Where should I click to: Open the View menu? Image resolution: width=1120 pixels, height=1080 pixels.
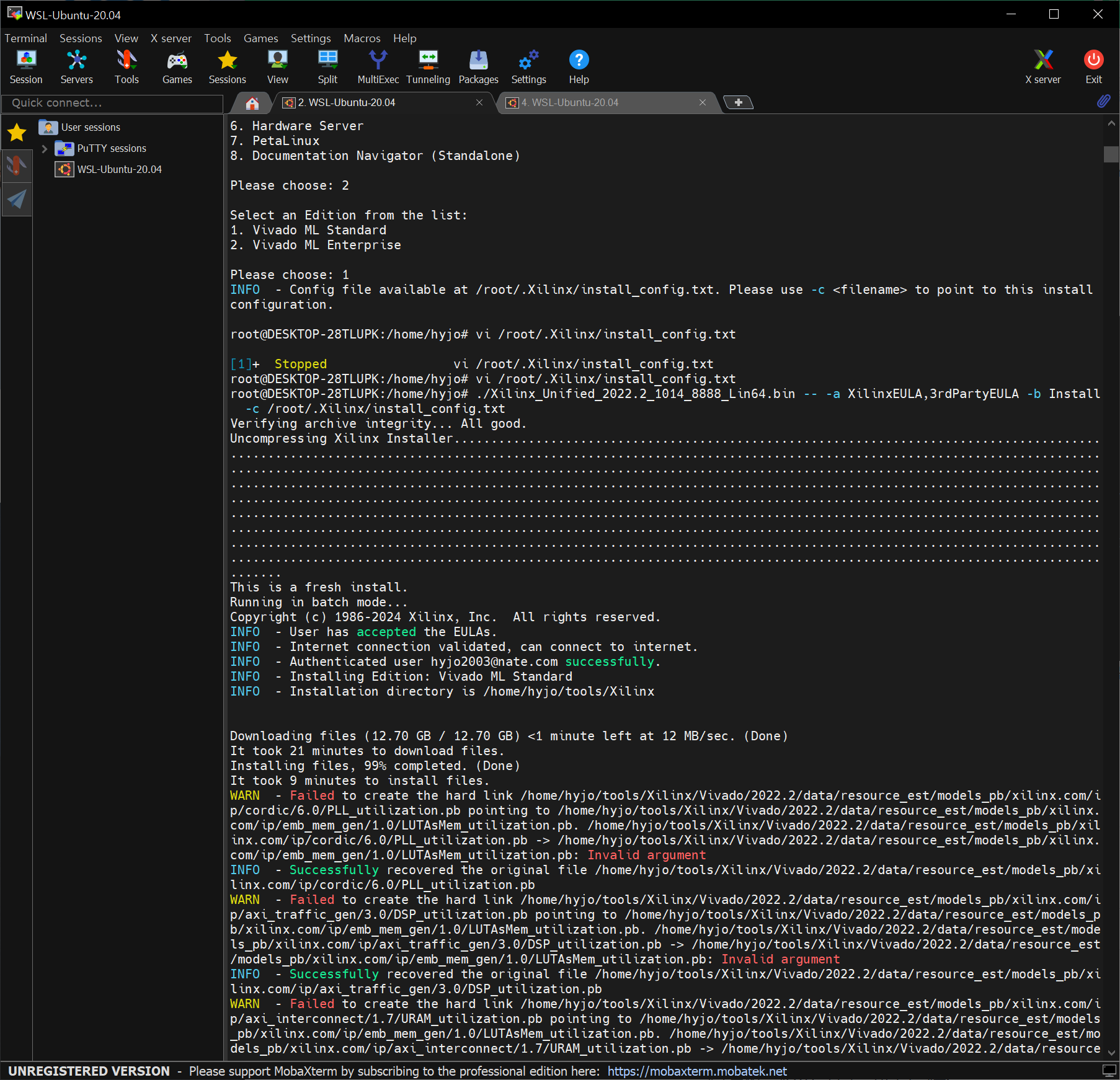126,38
